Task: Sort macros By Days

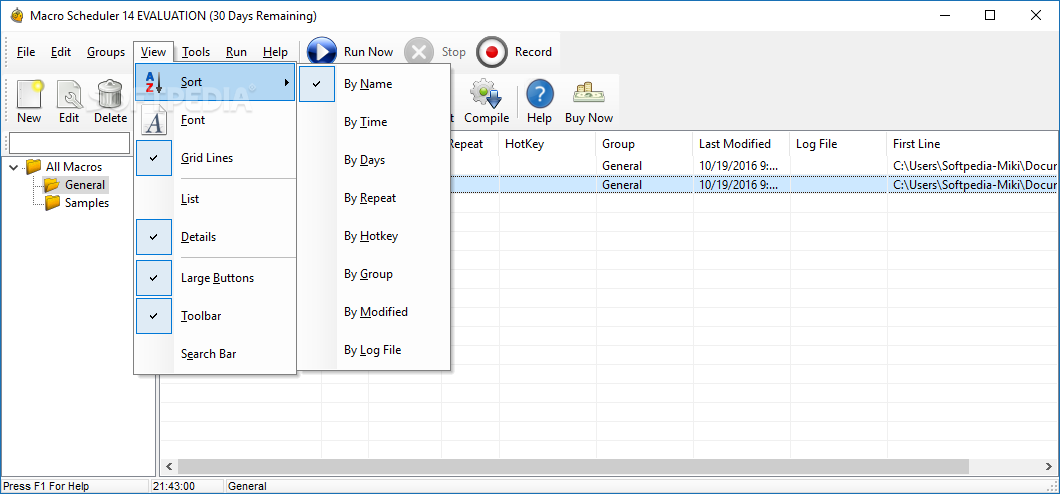Action: coord(374,160)
